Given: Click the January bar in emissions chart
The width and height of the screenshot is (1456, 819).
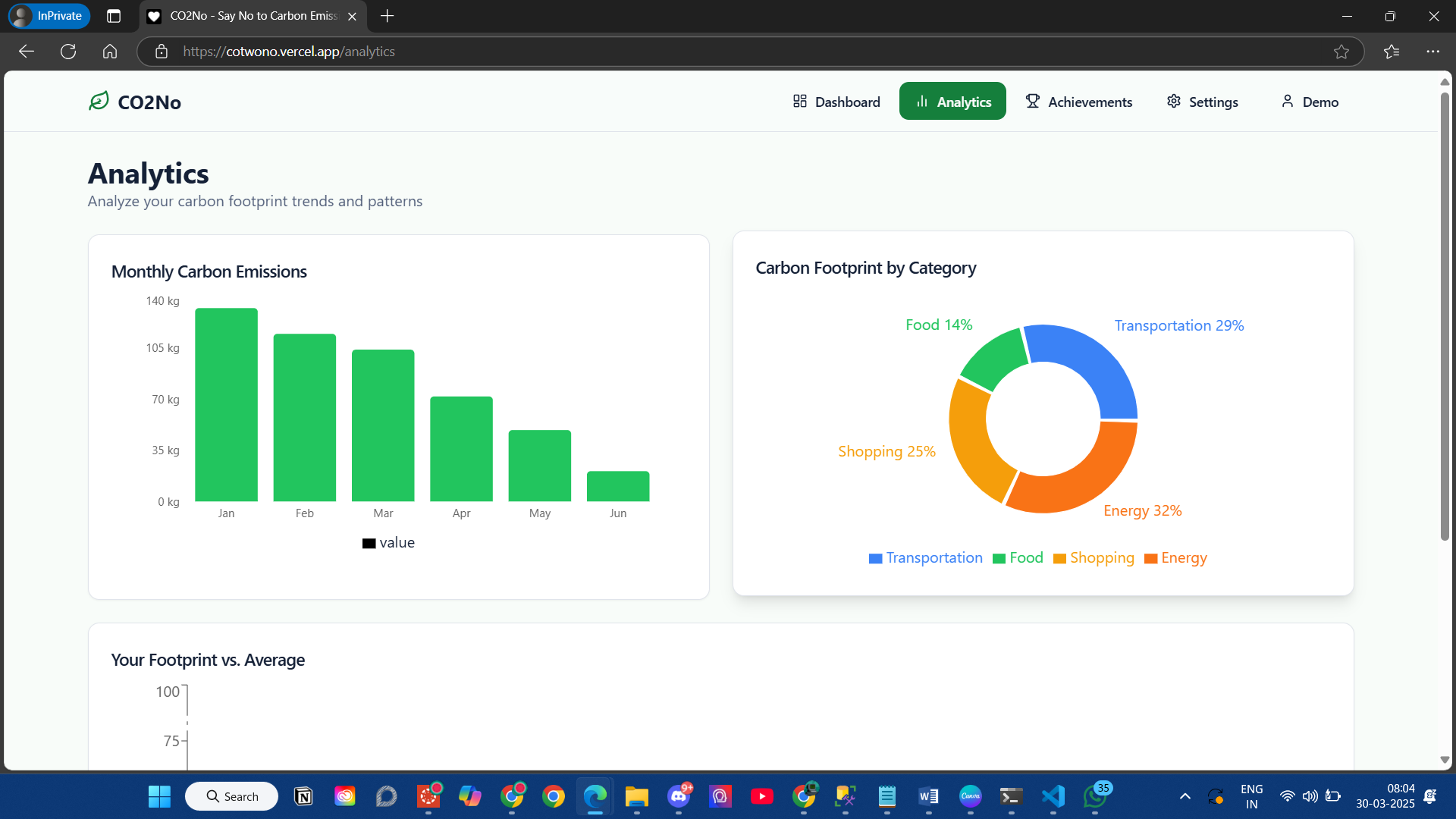Looking at the screenshot, I should coord(226,404).
